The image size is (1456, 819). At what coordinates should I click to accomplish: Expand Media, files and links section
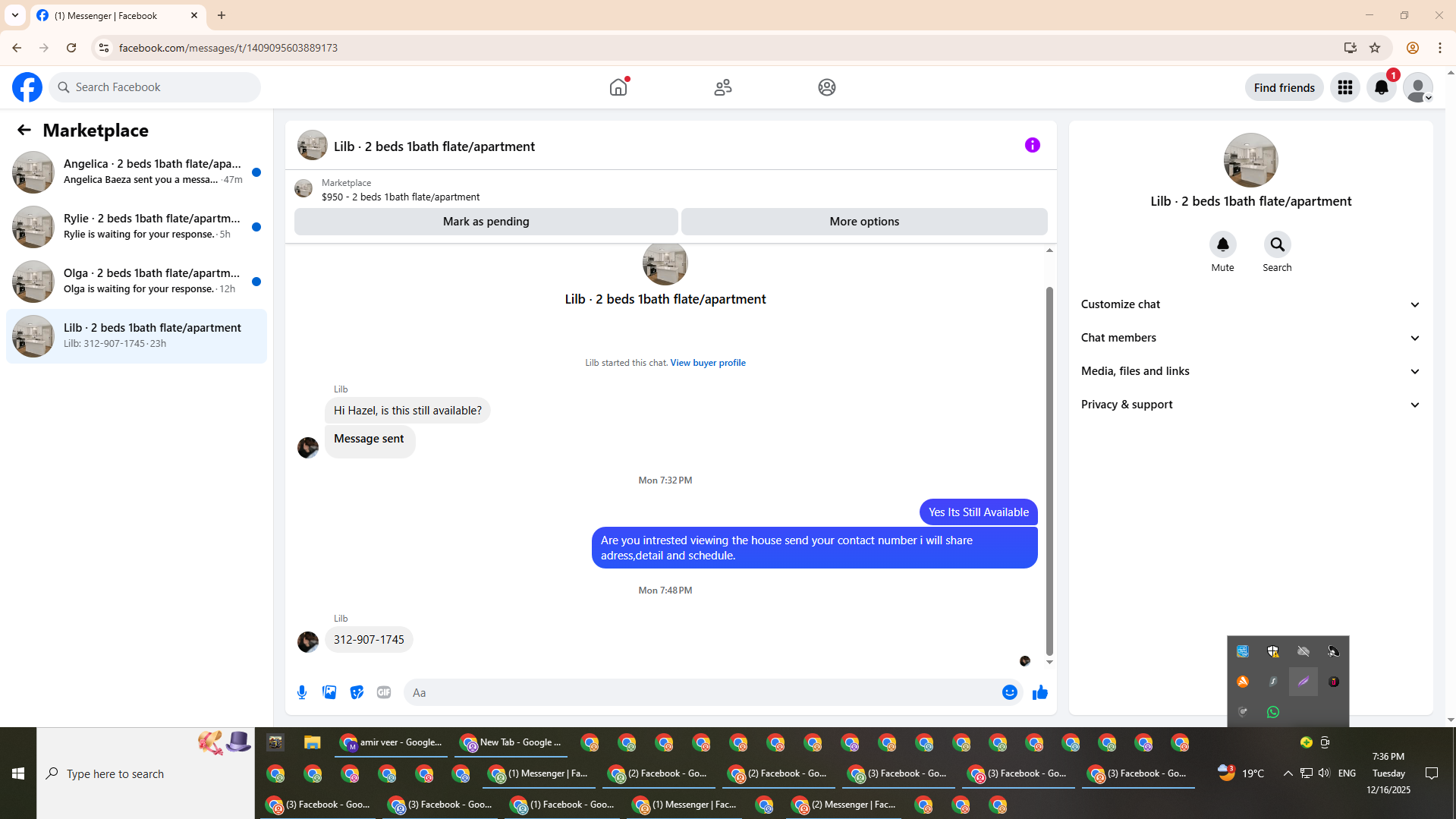(x=1251, y=371)
